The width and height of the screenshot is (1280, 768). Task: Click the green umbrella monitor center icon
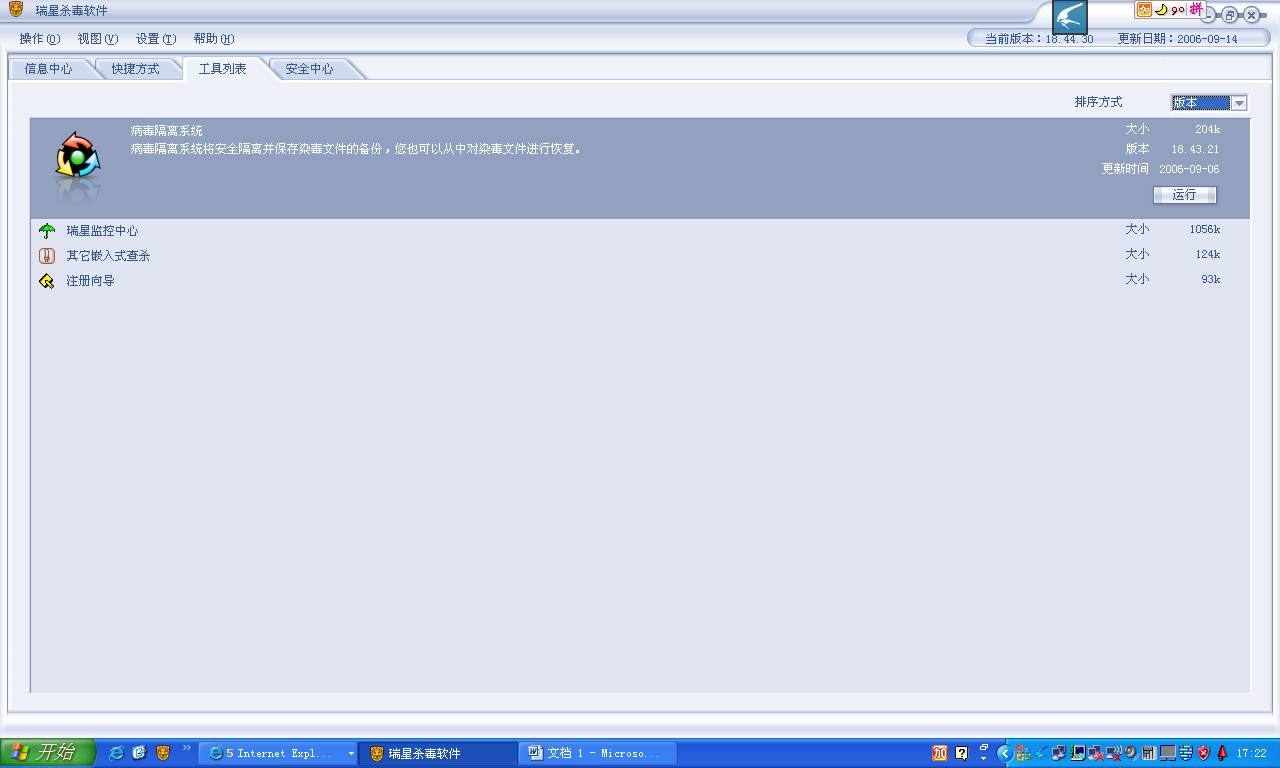pos(47,231)
